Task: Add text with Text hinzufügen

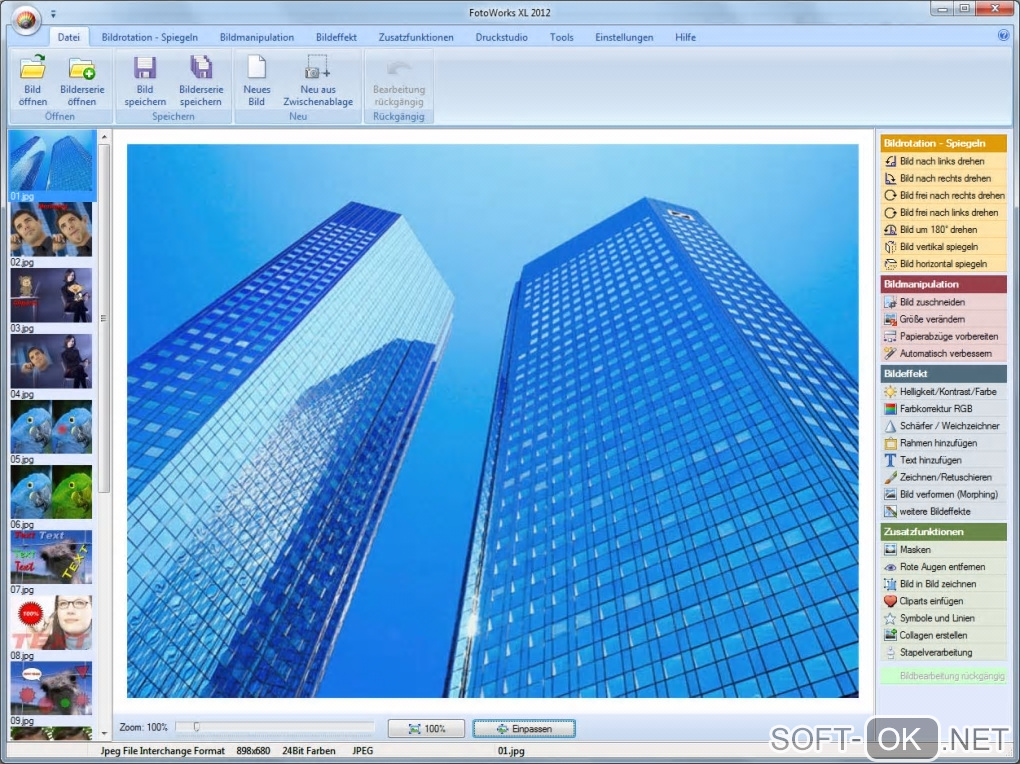Action: (x=943, y=460)
